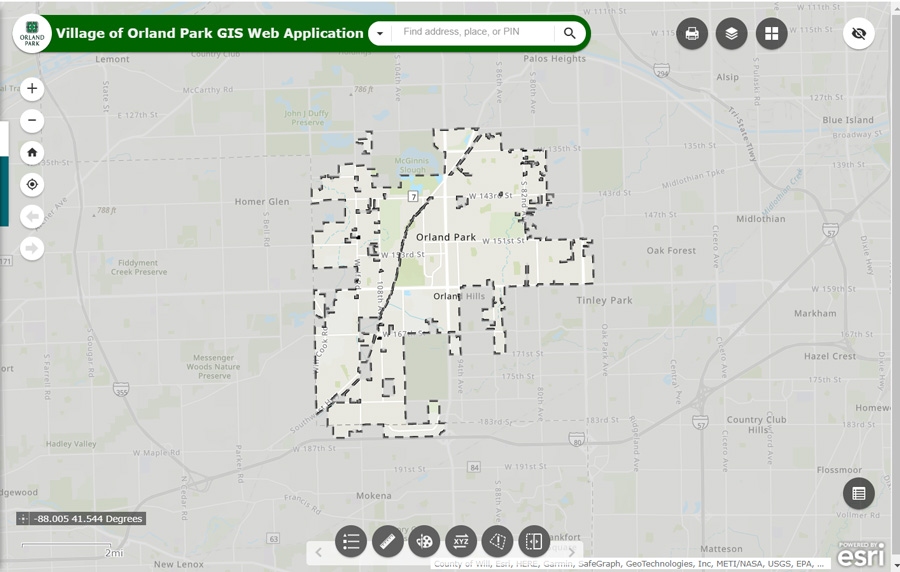This screenshot has height=572, width=900.
Task: Click the Midlothian map label
Action: coord(761,219)
